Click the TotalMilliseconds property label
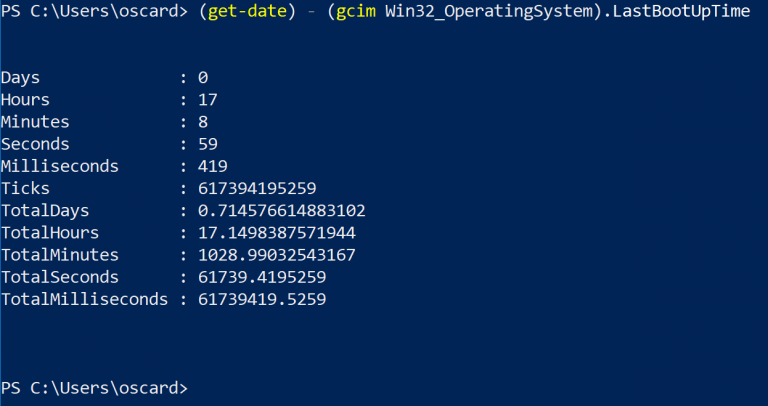 pos(84,300)
